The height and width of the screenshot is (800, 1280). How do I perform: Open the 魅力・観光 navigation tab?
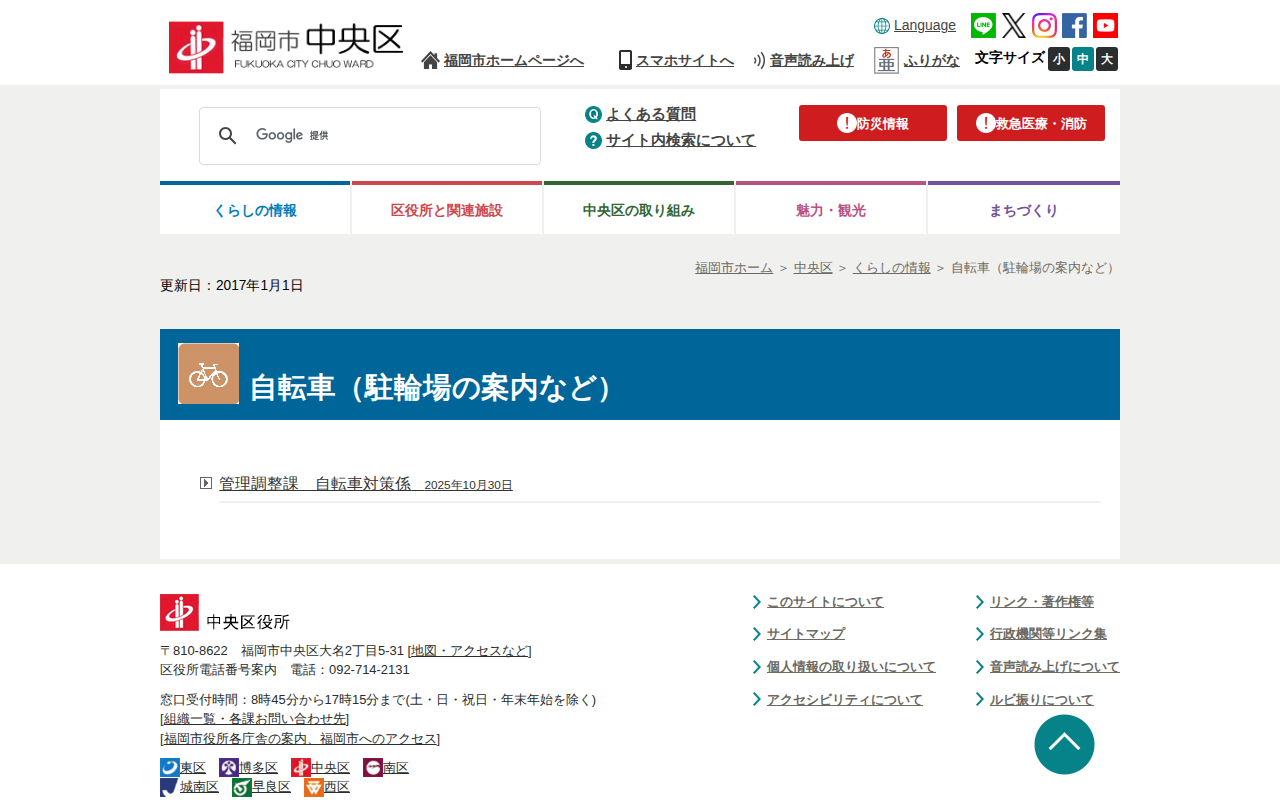pos(831,208)
